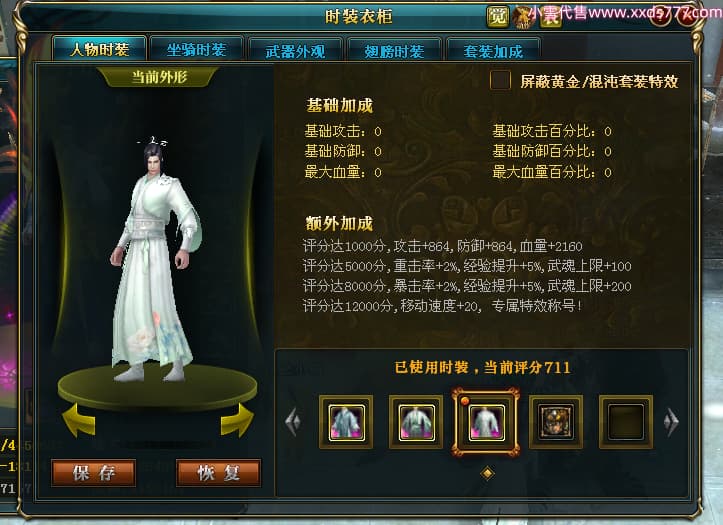723x525 pixels.
Task: Select the first light-blue robe costume icon
Action: (x=346, y=422)
